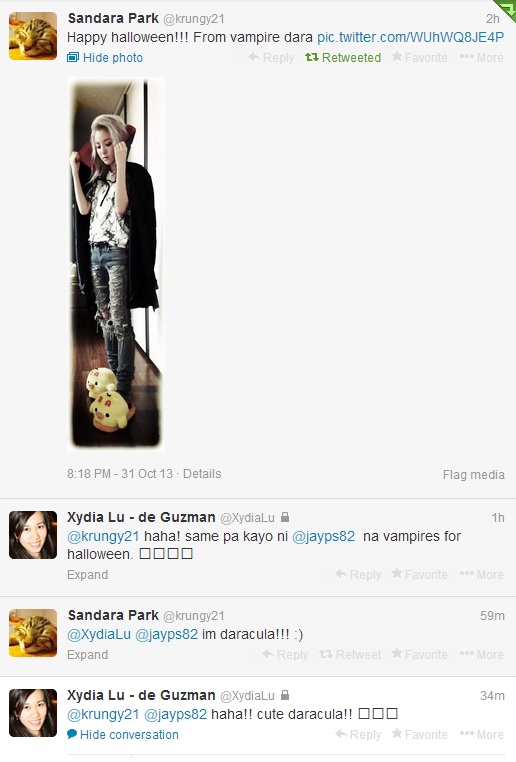Open Details for the 31 Oct 13 tweet

pos(202,474)
